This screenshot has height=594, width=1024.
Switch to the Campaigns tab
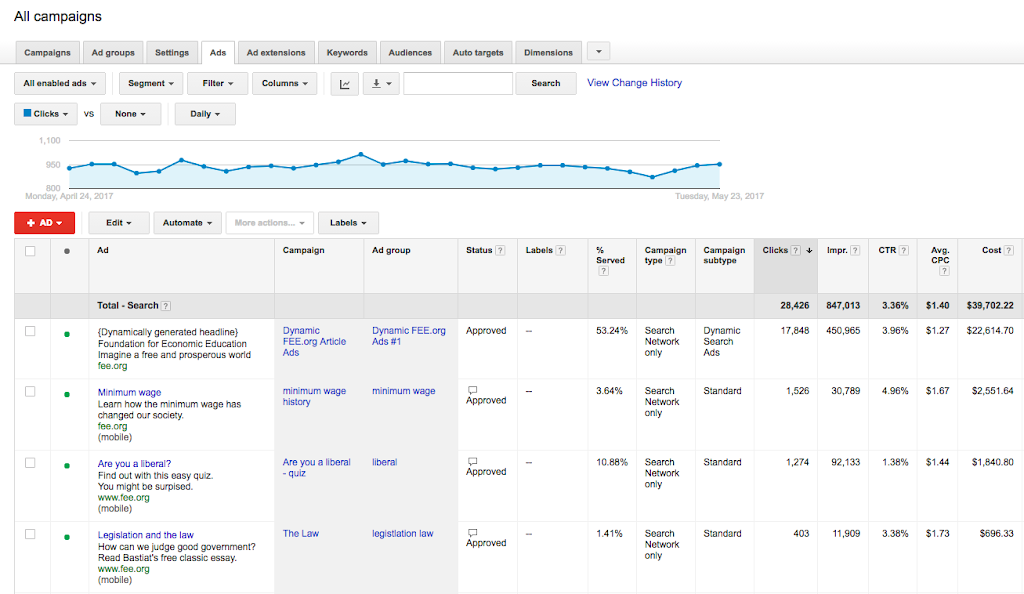47,52
